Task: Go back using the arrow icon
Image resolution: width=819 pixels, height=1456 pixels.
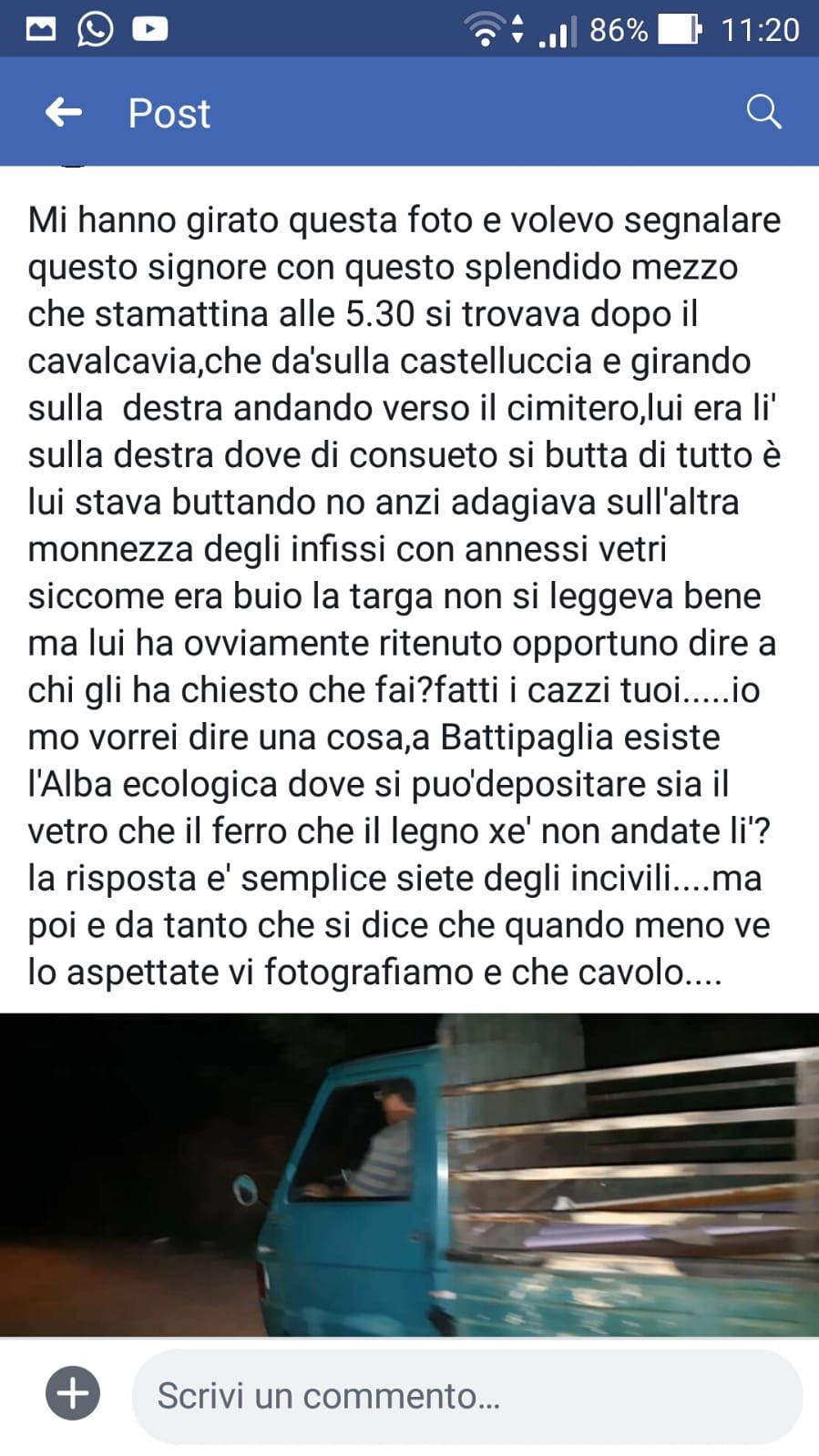Action: click(x=63, y=113)
